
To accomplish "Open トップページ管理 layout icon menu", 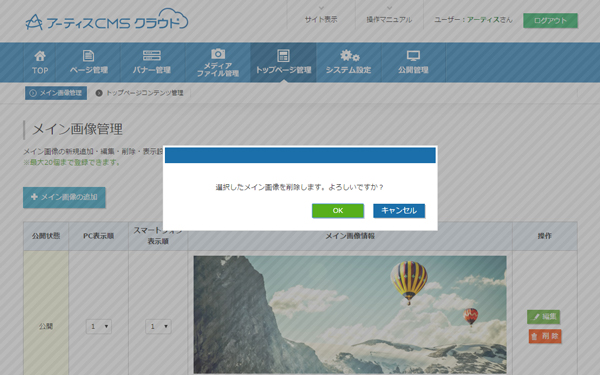I will [283, 62].
